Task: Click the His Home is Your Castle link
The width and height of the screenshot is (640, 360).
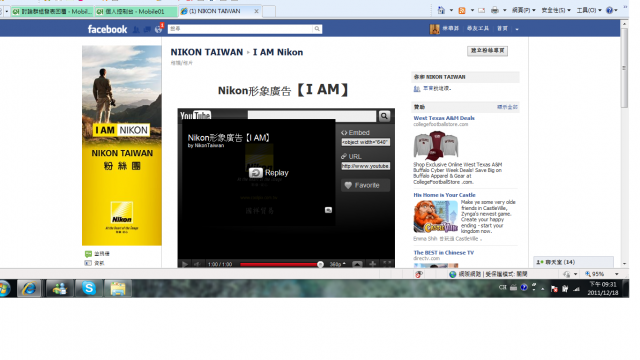Action: pyautogui.click(x=444, y=195)
